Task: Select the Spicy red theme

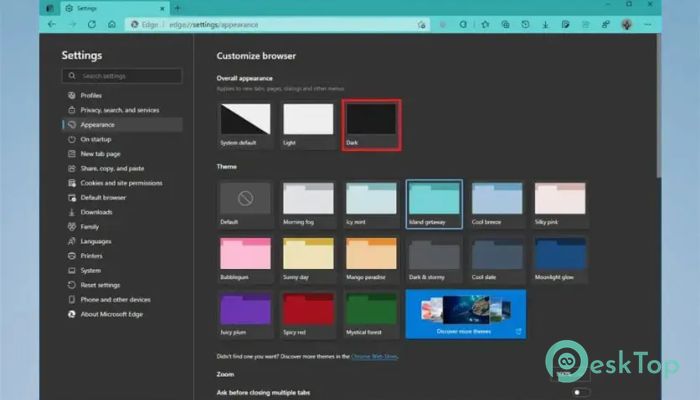Action: [308, 314]
